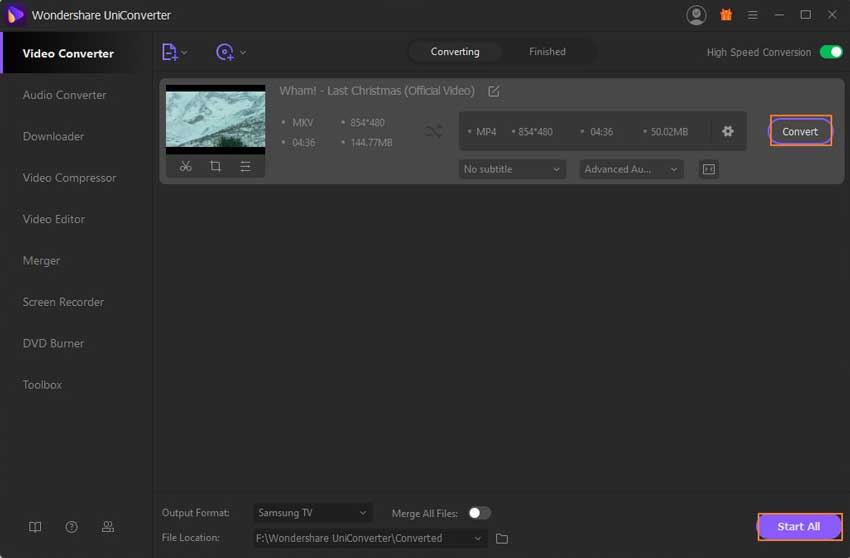850x558 pixels.
Task: Open the effects list icon under thumbnail
Action: [x=245, y=166]
